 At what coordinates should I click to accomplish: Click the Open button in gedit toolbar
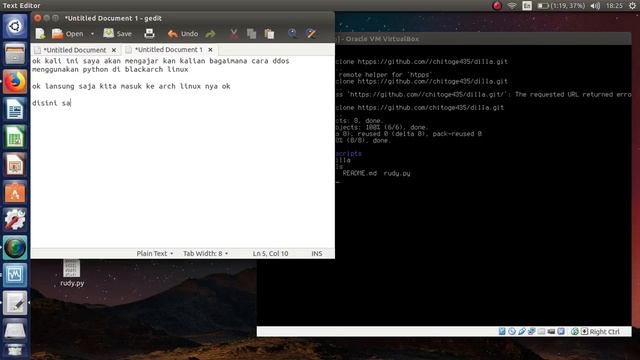[68, 34]
